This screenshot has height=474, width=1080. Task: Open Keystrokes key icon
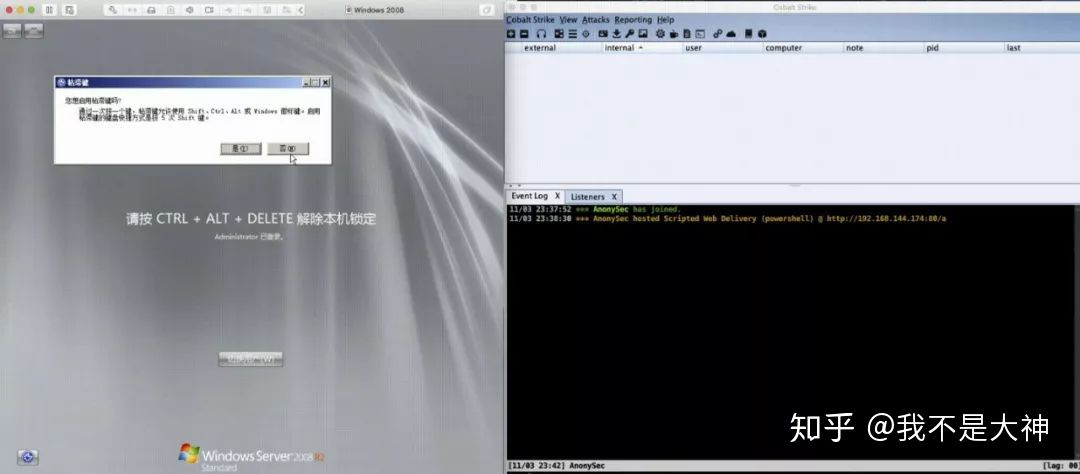tap(630, 34)
